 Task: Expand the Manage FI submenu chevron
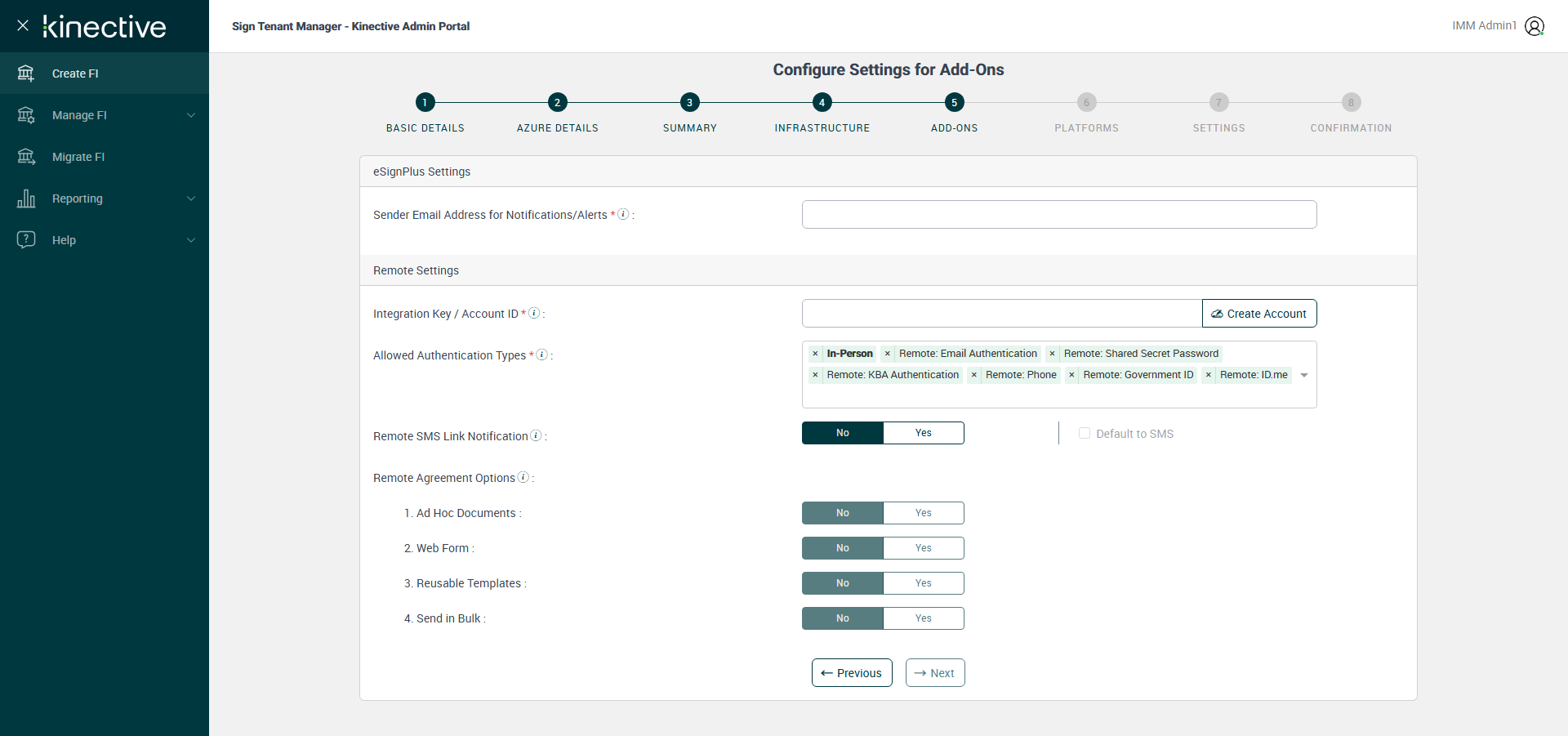pos(191,115)
